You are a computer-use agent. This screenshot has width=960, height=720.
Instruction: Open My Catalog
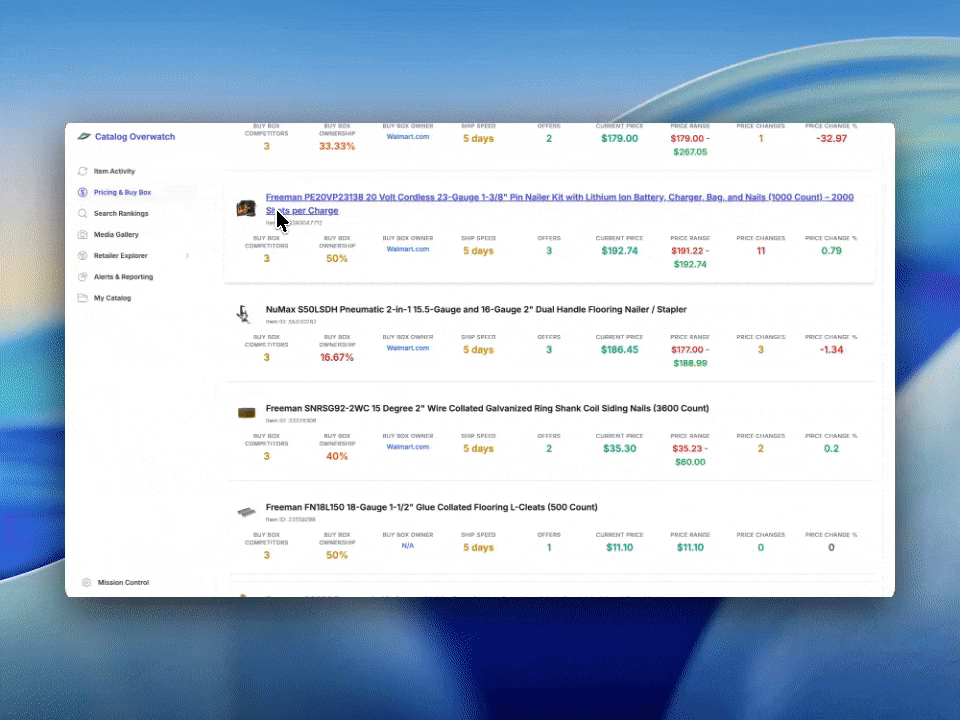tap(112, 298)
